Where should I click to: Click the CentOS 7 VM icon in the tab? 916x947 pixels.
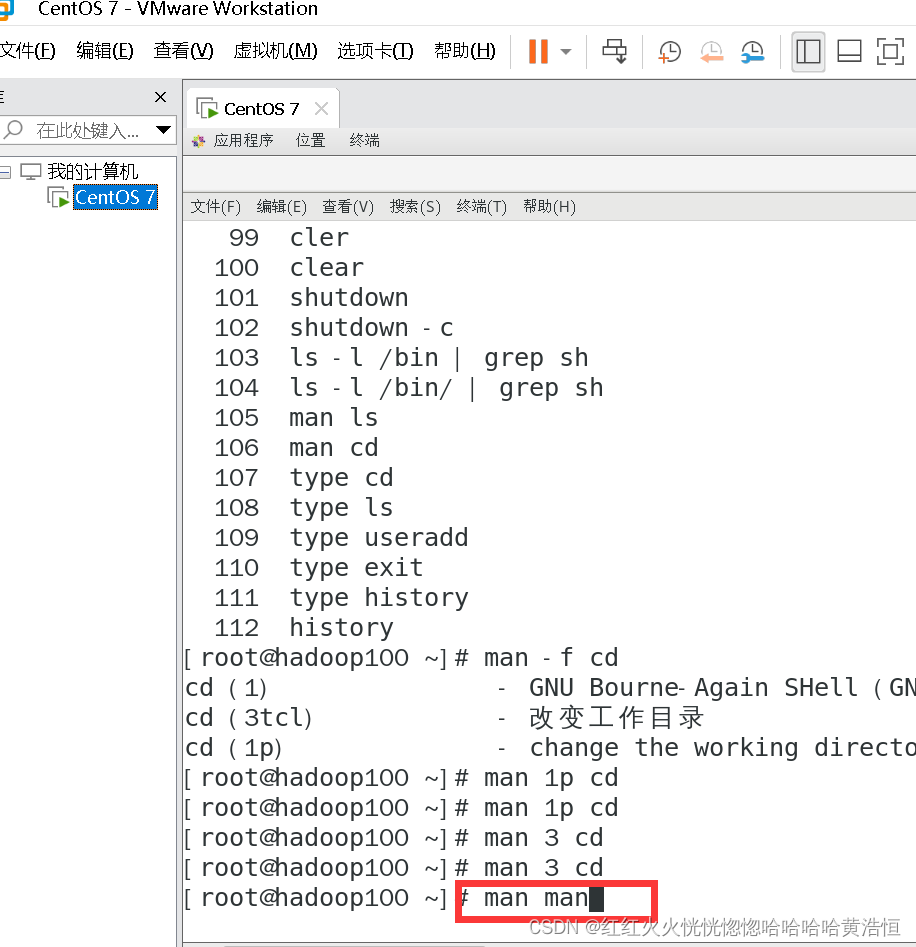tap(207, 109)
